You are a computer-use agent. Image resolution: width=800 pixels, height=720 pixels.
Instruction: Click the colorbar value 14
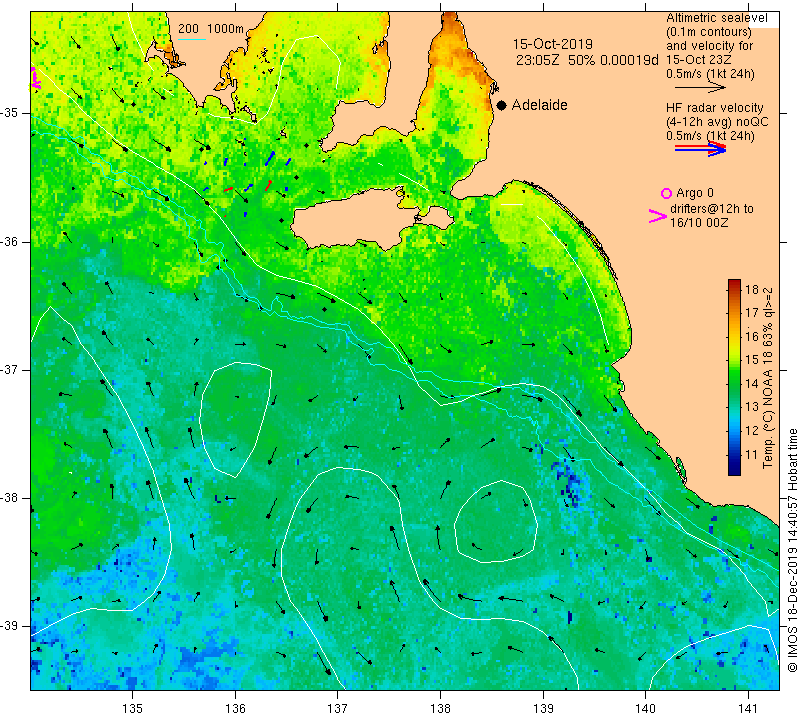[x=752, y=384]
